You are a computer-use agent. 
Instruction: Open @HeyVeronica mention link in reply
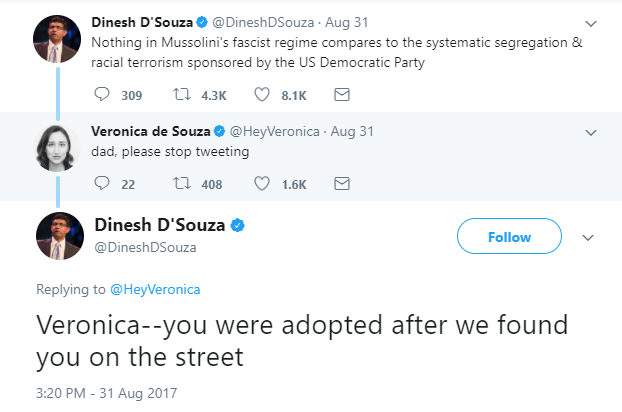point(155,290)
